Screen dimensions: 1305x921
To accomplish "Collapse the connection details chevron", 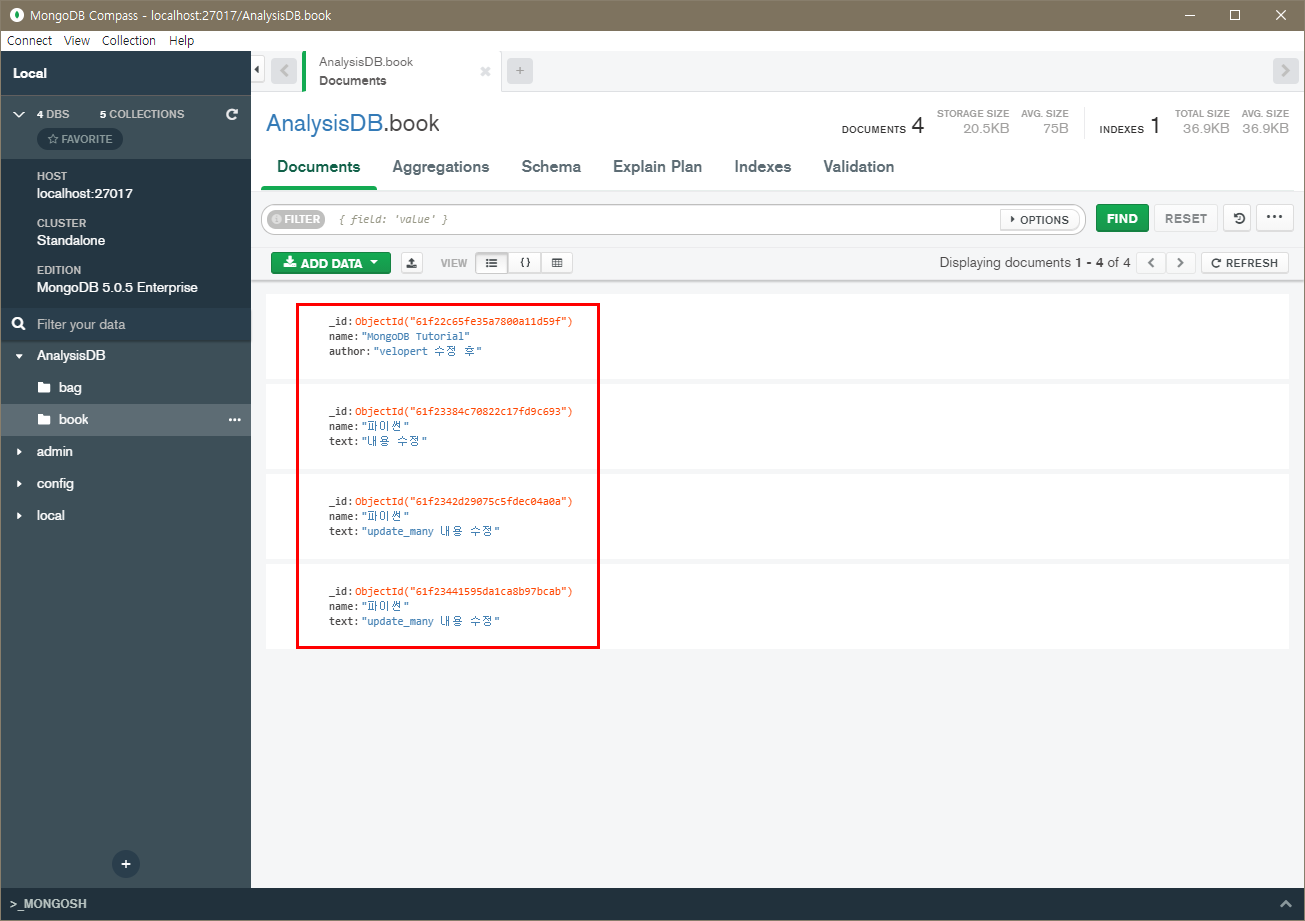I will coord(18,114).
